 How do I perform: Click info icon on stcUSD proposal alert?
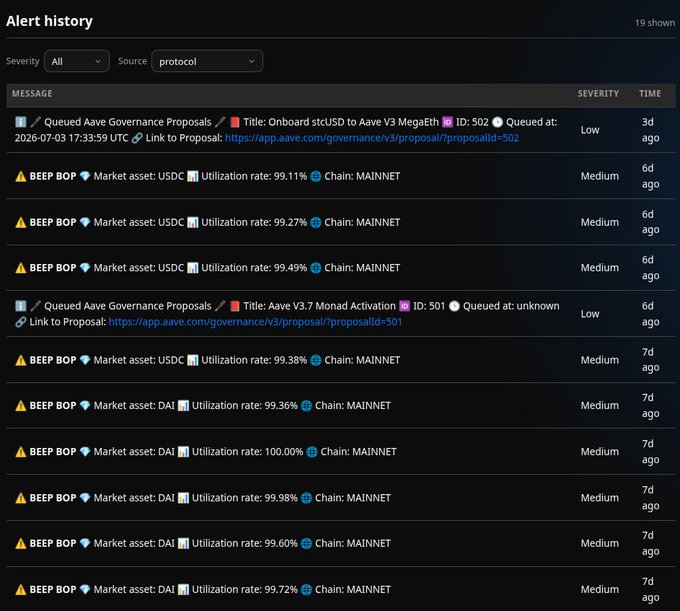click(21, 122)
